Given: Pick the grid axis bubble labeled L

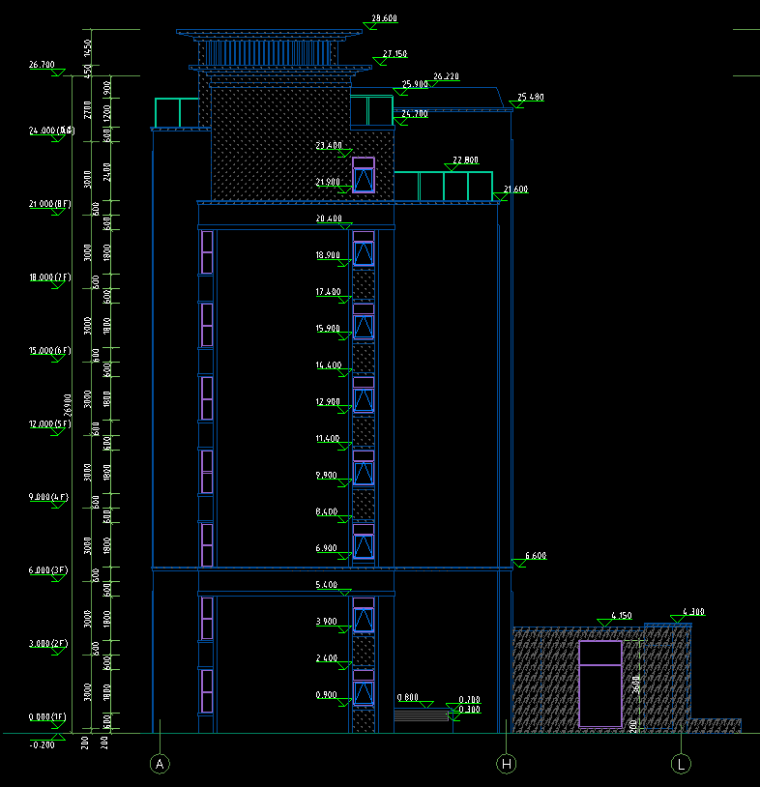Looking at the screenshot, I should (681, 764).
